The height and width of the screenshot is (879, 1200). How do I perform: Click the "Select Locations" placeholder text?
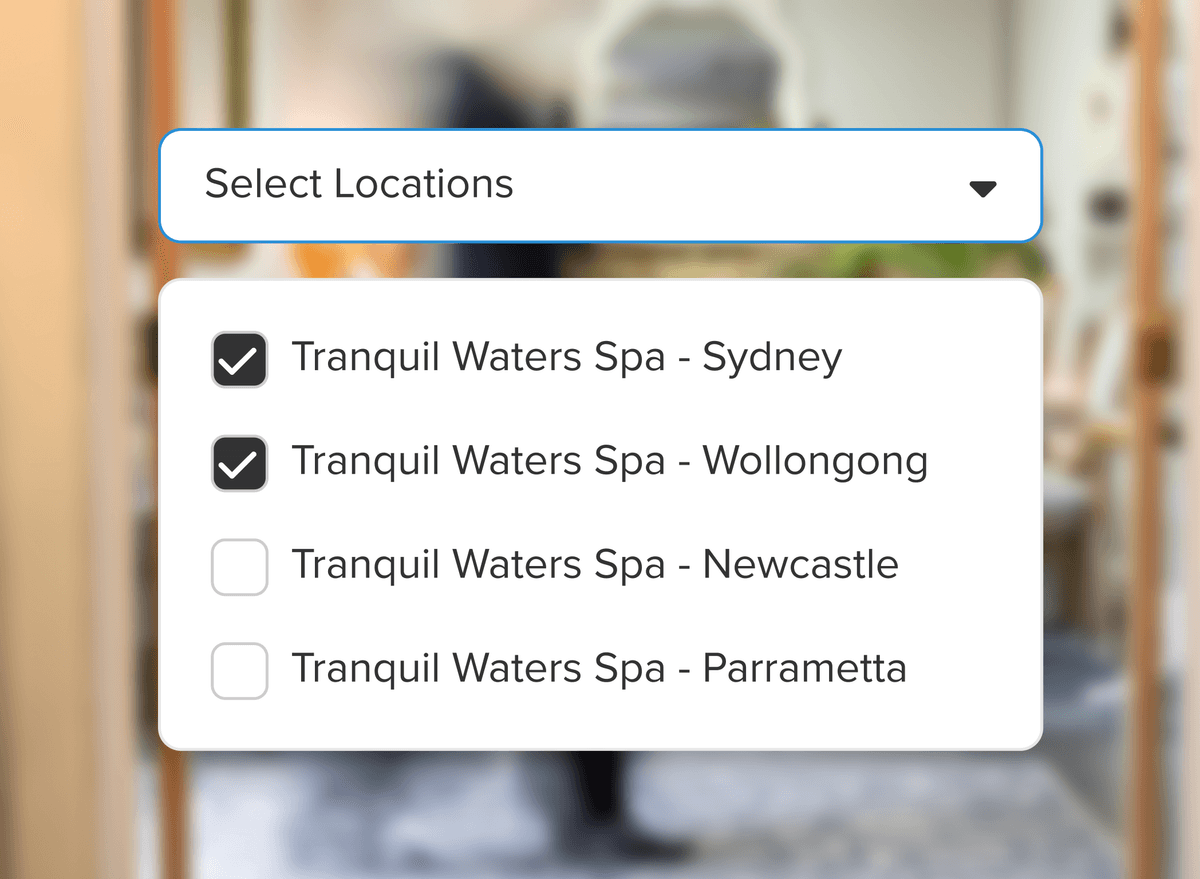pos(359,184)
